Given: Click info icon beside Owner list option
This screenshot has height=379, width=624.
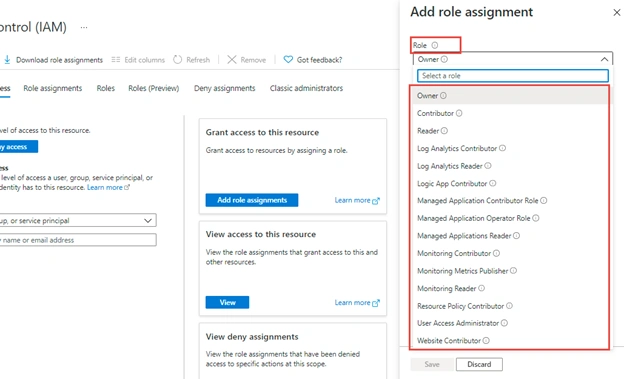Looking at the screenshot, I should (x=443, y=96).
